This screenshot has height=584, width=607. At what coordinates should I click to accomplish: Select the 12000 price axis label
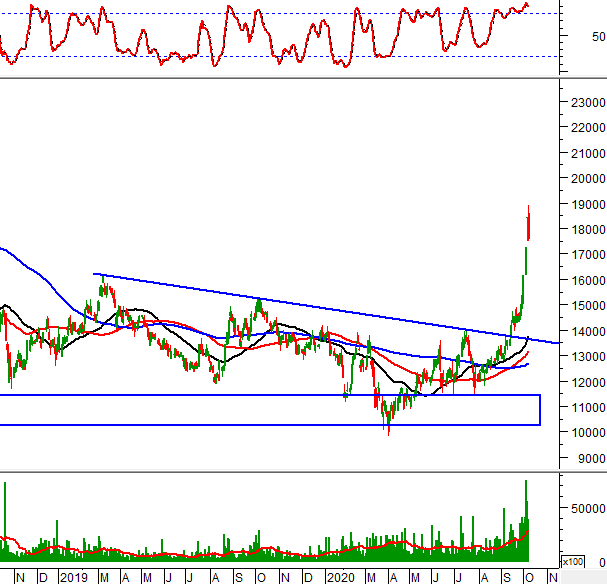tap(588, 382)
